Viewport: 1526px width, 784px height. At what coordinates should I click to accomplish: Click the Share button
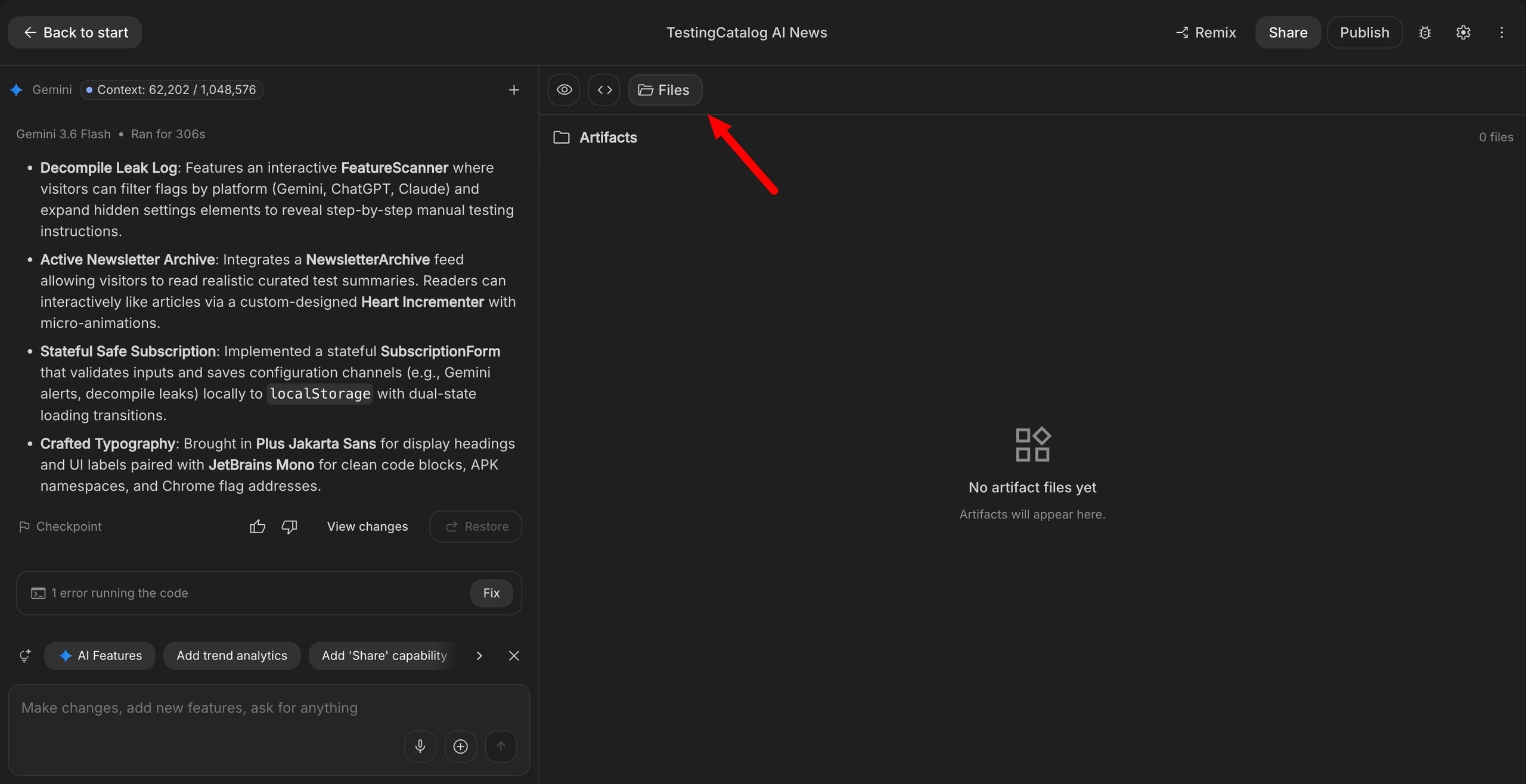click(1288, 32)
